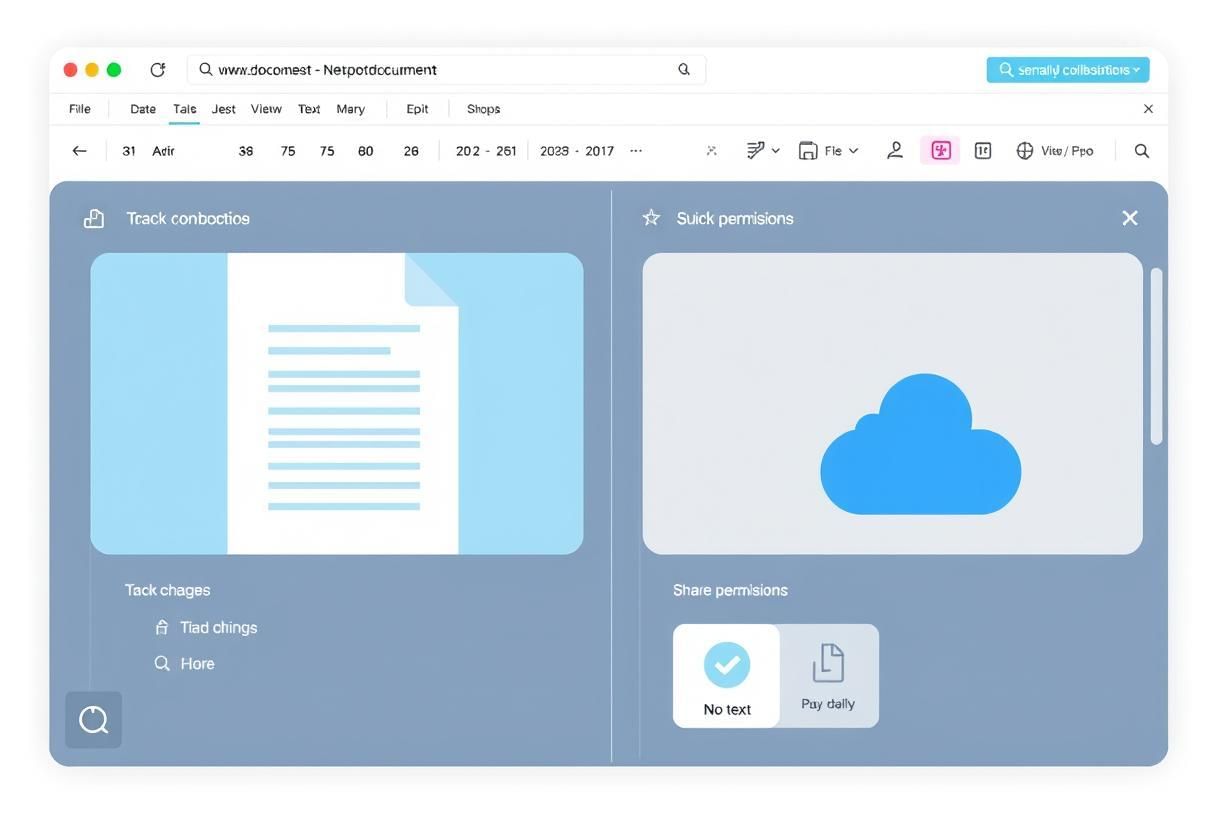The height and width of the screenshot is (832, 1216).
Task: Open the blue collaborators dropdown button
Action: point(1067,70)
